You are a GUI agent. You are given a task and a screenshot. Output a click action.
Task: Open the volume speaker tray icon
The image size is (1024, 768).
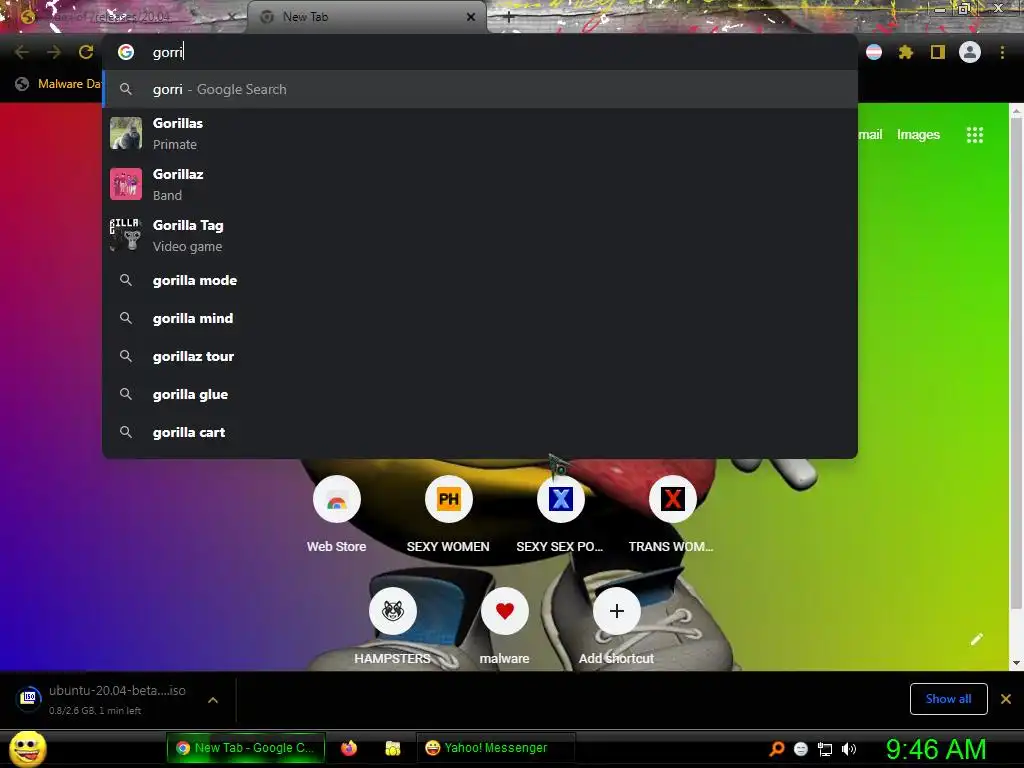tap(848, 749)
